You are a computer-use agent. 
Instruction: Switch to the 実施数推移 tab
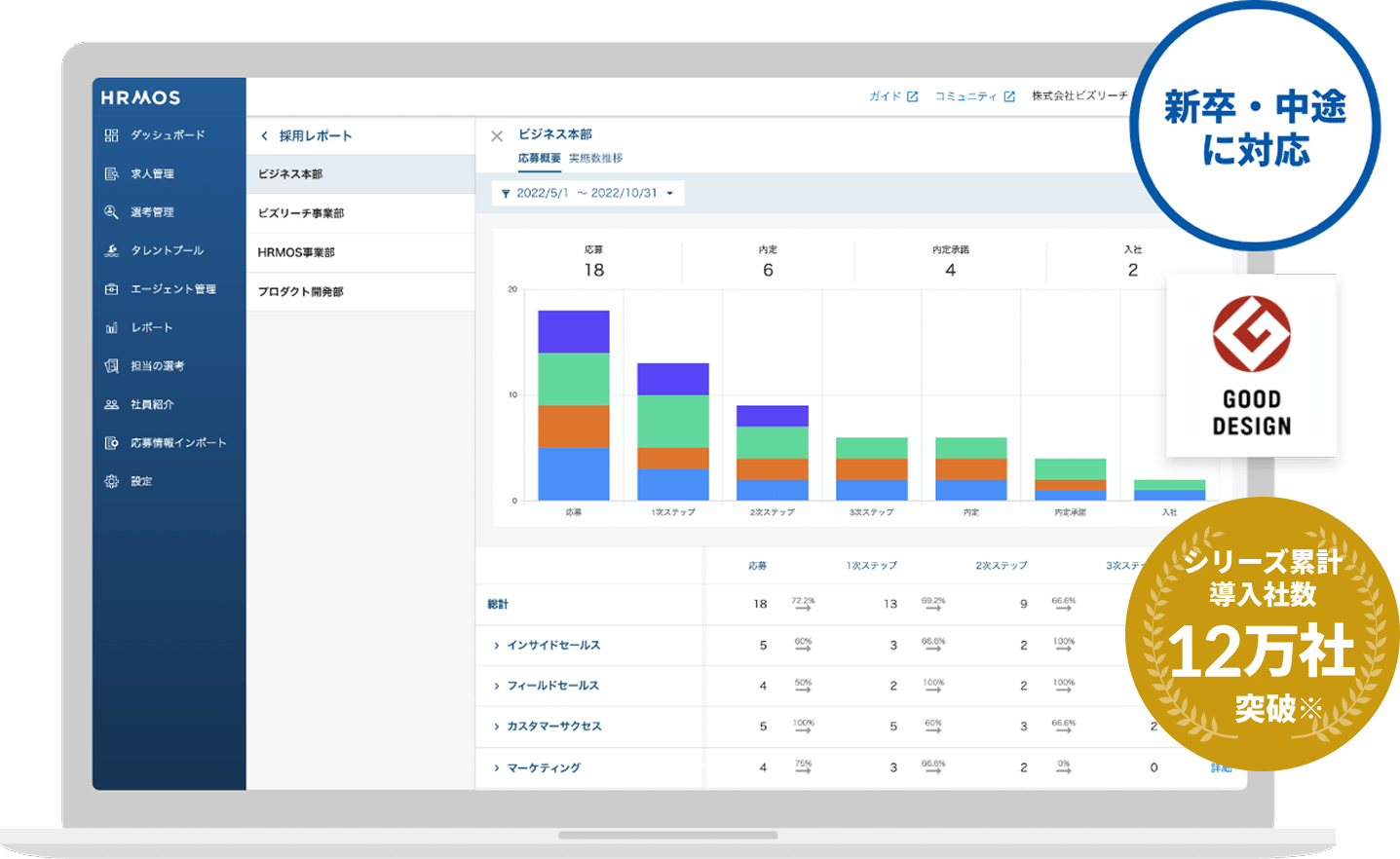(x=595, y=158)
